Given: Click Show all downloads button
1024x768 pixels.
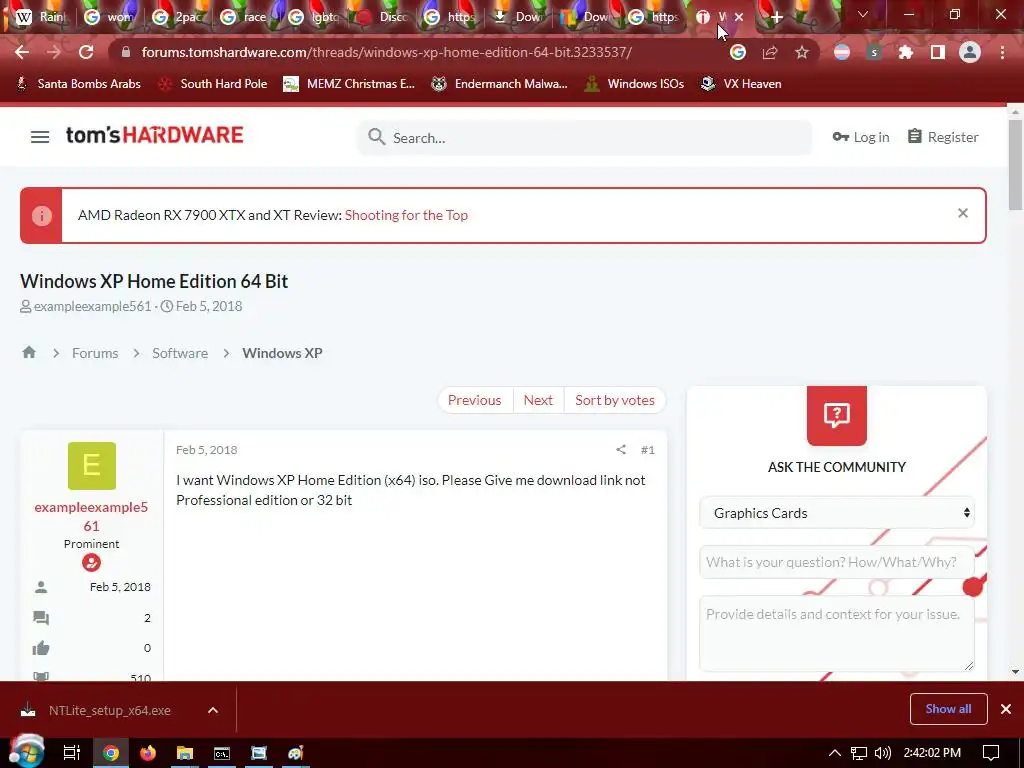Looking at the screenshot, I should coord(948,709).
